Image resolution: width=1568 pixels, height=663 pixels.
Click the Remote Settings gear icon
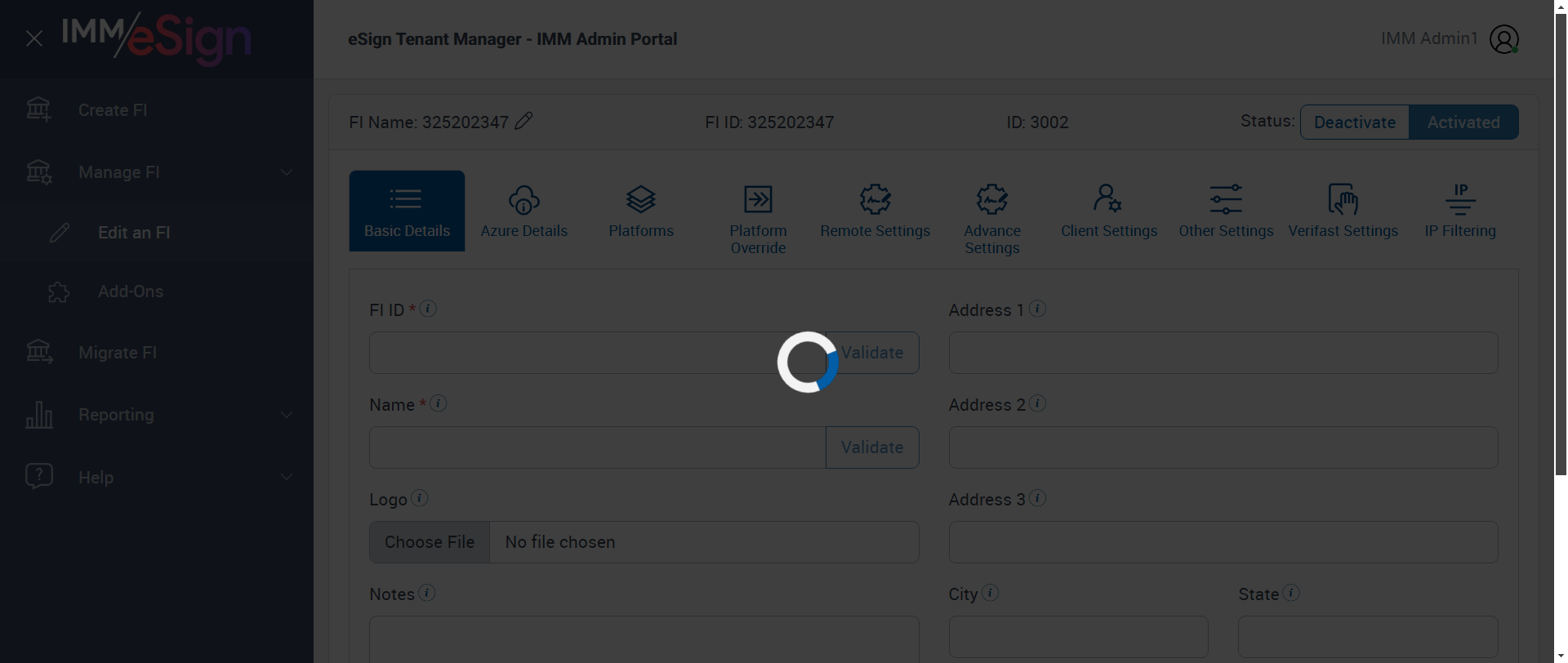(875, 198)
